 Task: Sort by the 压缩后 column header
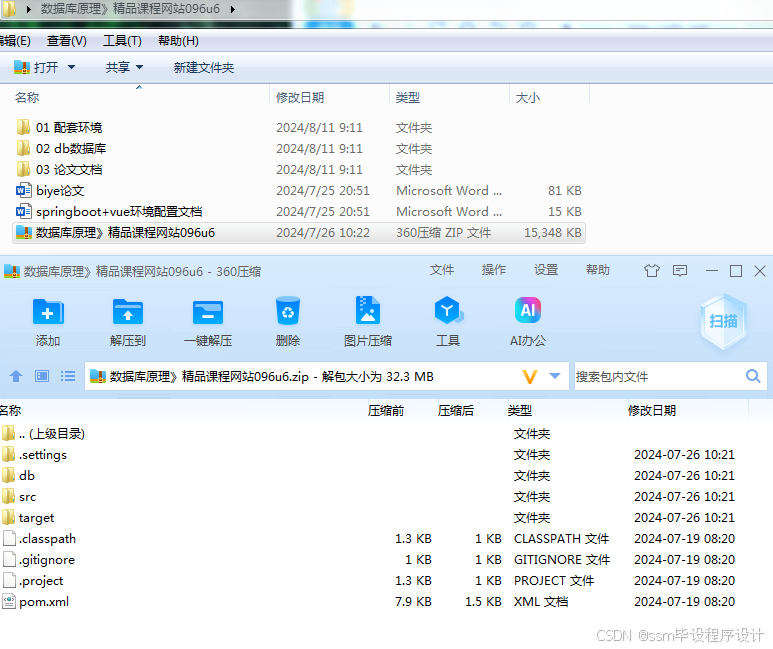pos(456,410)
